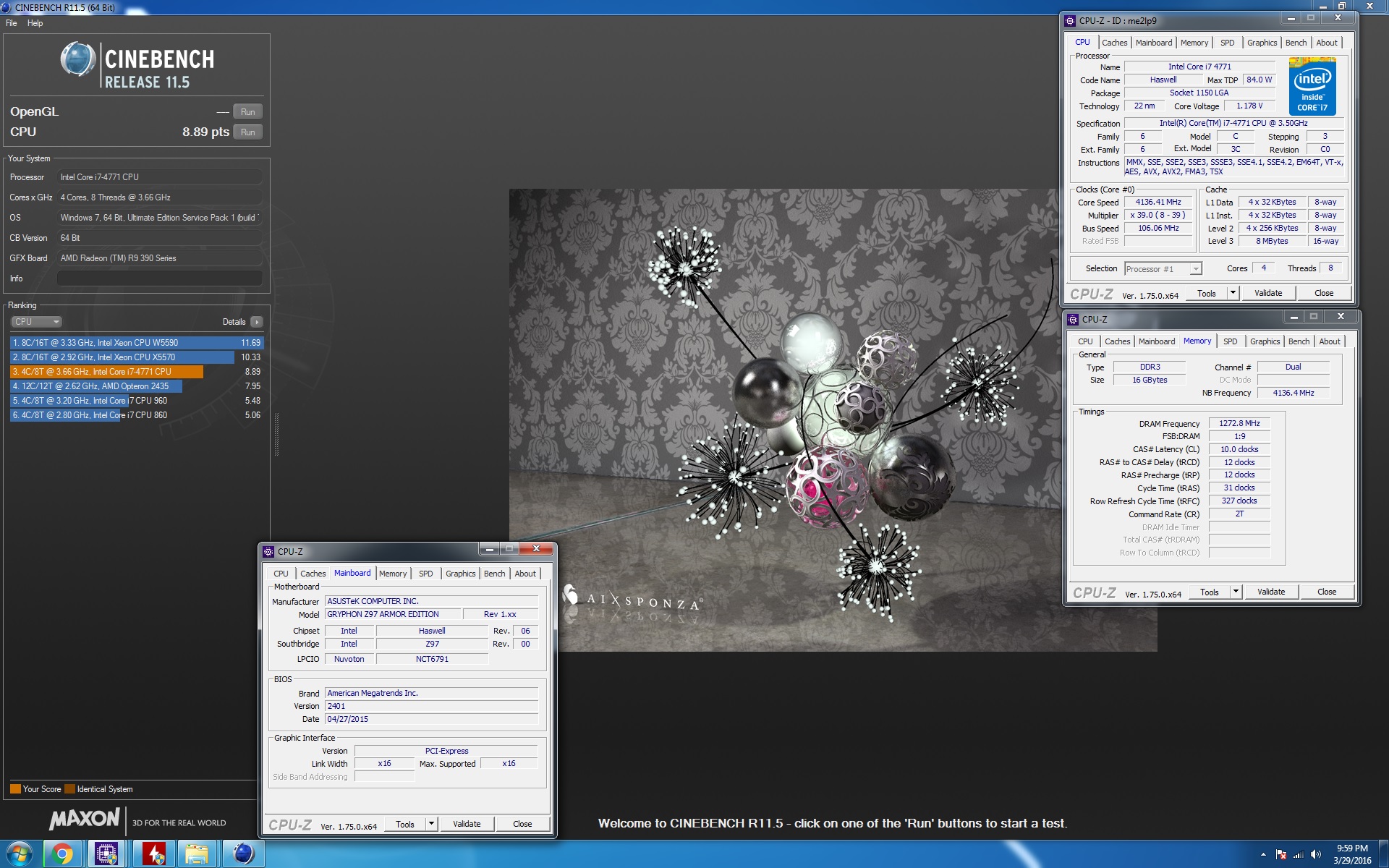The image size is (1389, 868).
Task: Click the Action Center flag tray icon
Action: pos(1281,855)
